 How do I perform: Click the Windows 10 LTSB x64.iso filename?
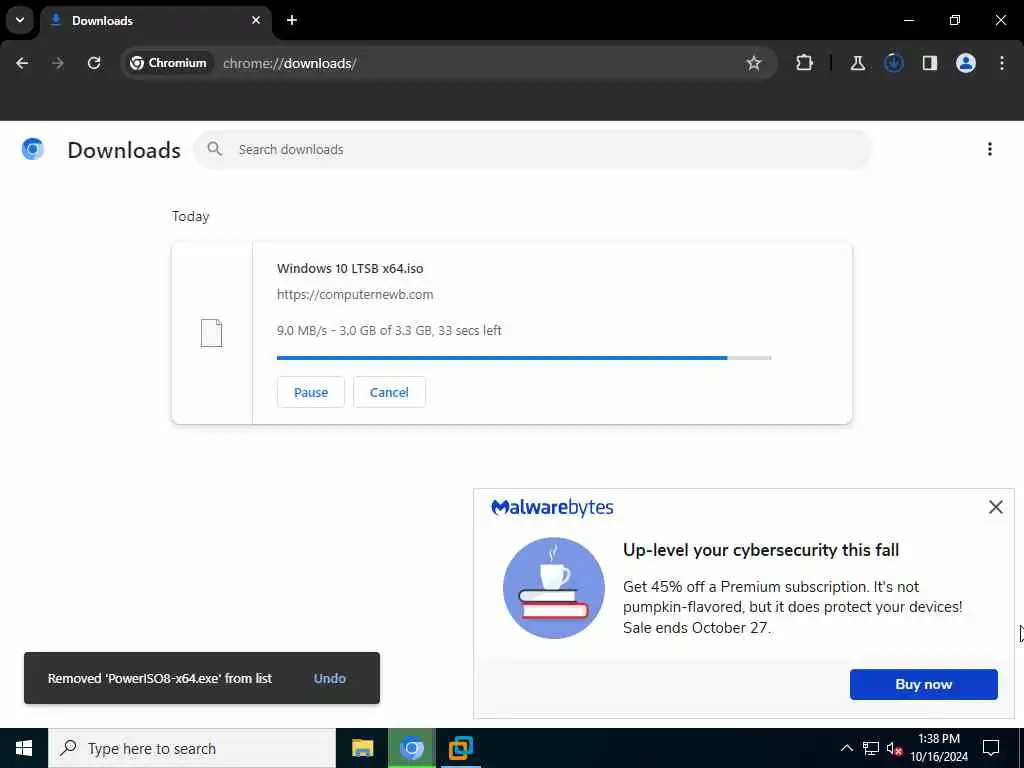(x=350, y=268)
